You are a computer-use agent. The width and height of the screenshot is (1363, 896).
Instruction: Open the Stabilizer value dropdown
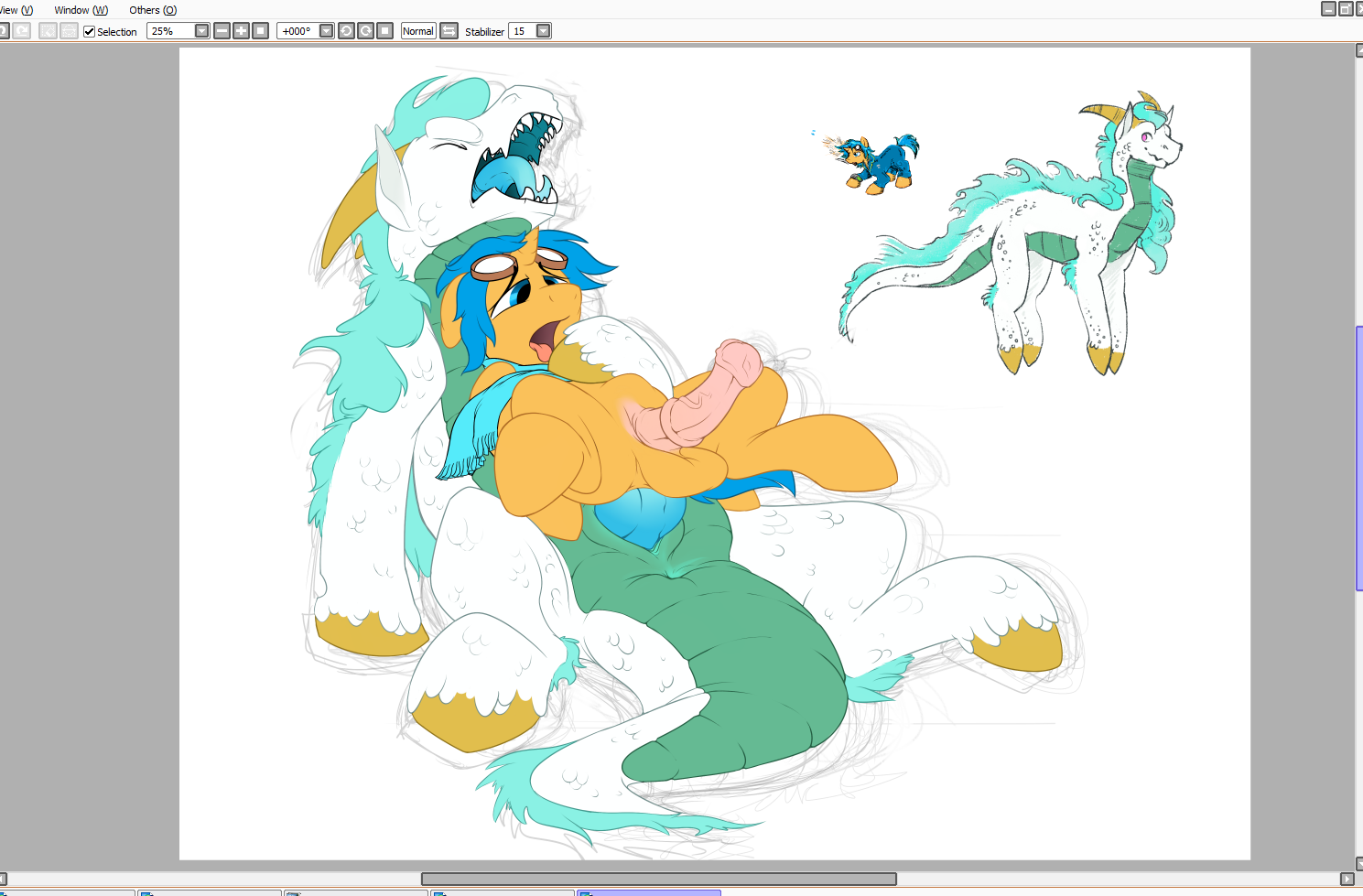click(x=543, y=31)
